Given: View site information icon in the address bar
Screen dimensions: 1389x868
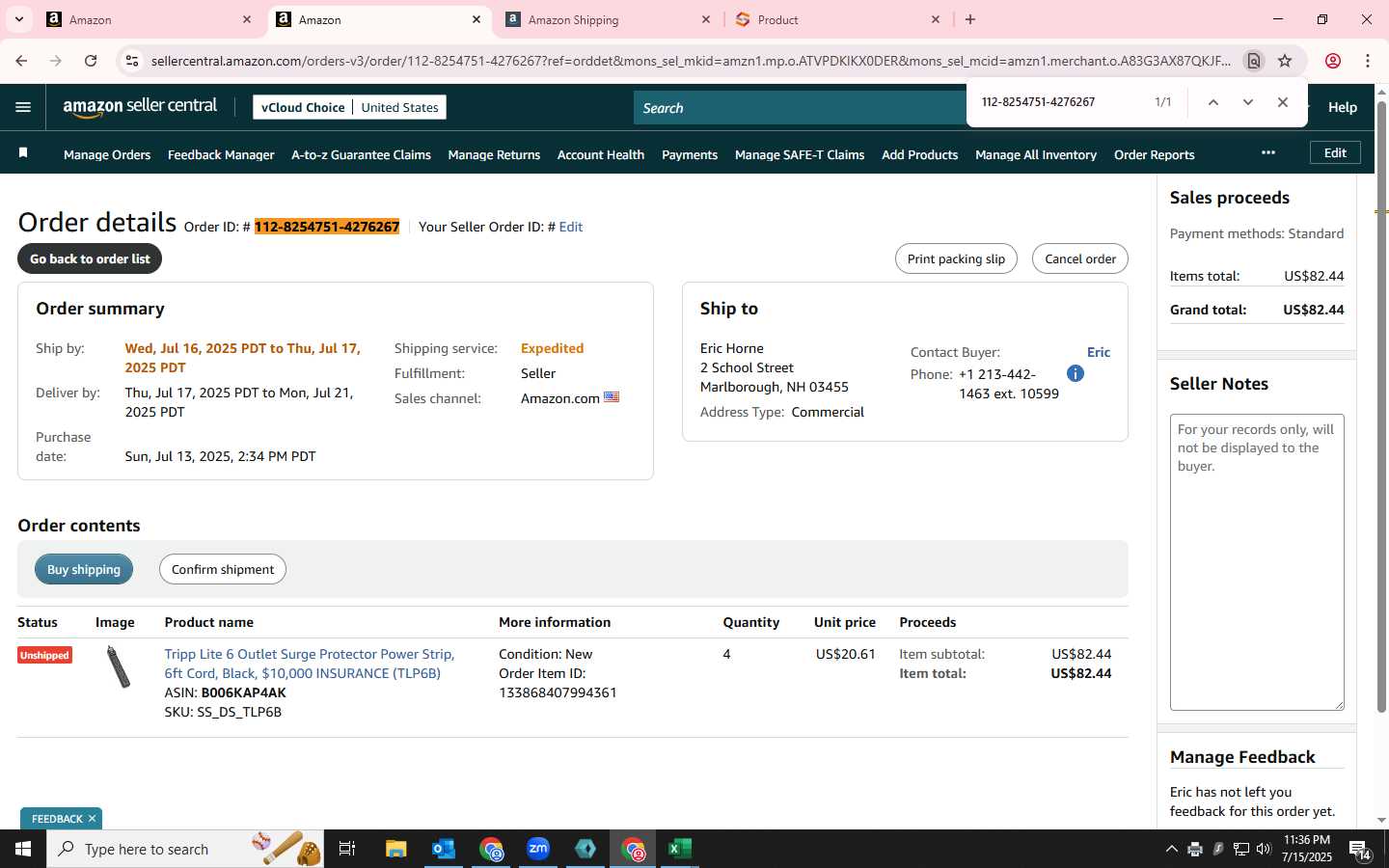Looking at the screenshot, I should point(132,61).
